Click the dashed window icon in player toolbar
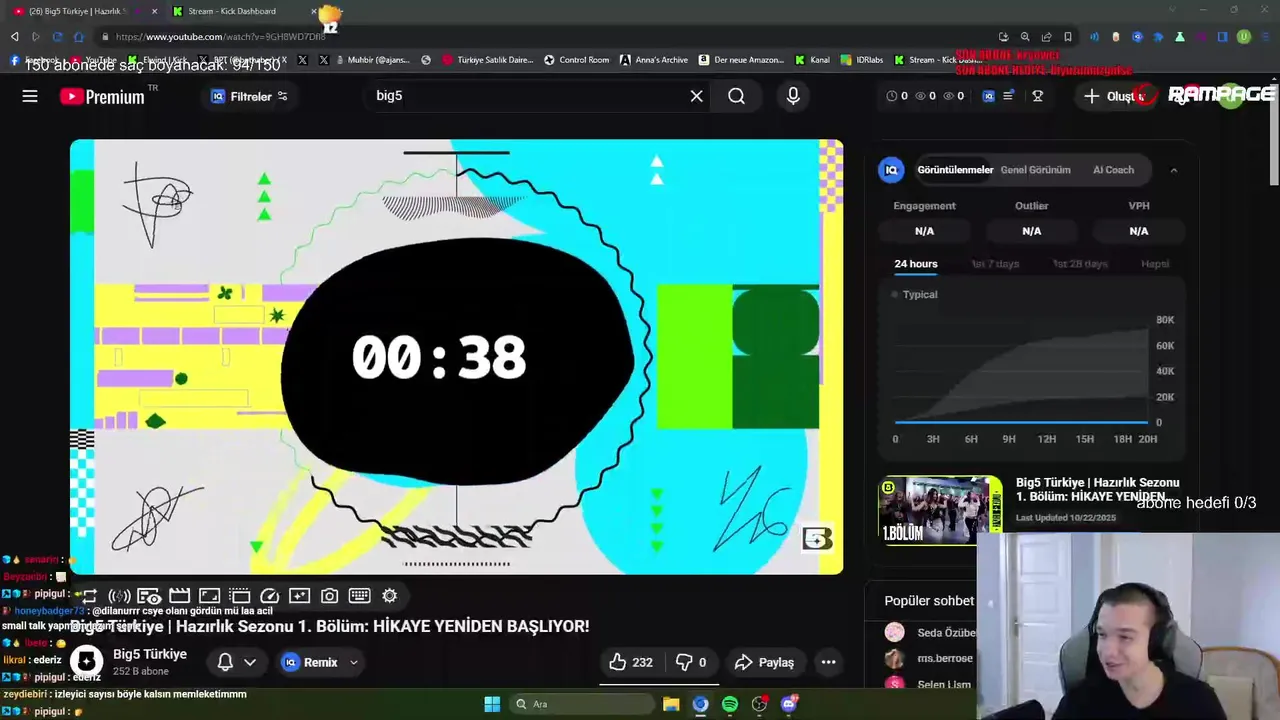1280x720 pixels. coord(239,596)
